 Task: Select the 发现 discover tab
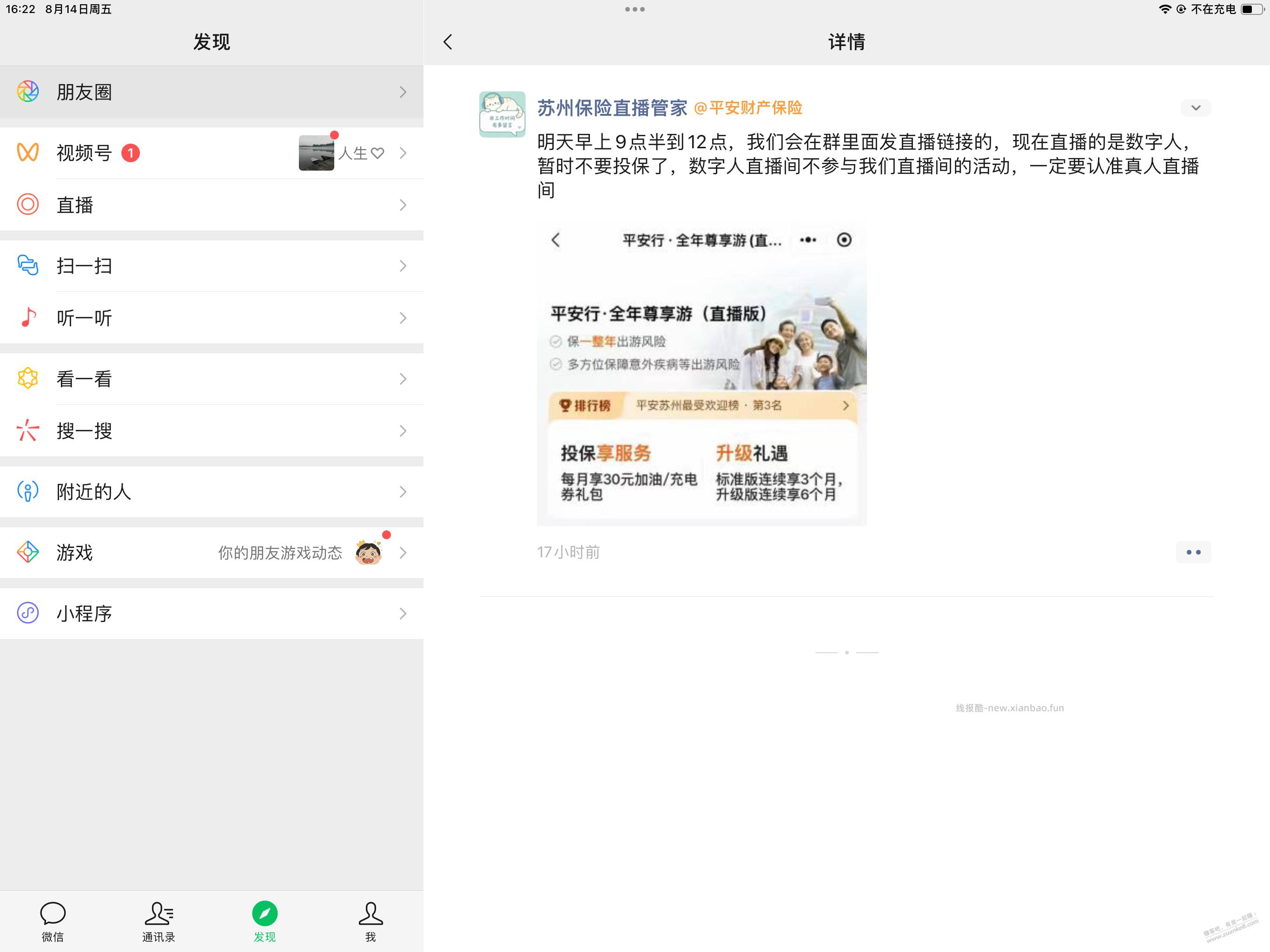[265, 922]
